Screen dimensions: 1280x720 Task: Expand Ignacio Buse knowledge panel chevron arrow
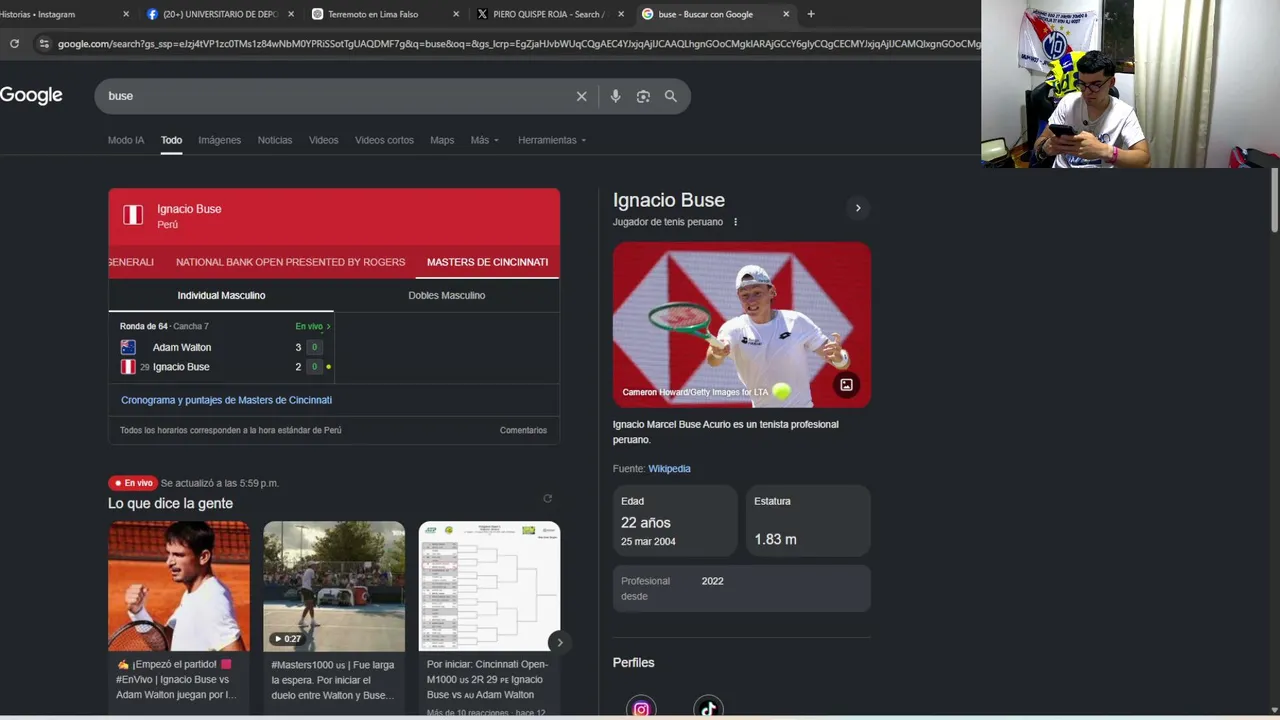tap(857, 208)
